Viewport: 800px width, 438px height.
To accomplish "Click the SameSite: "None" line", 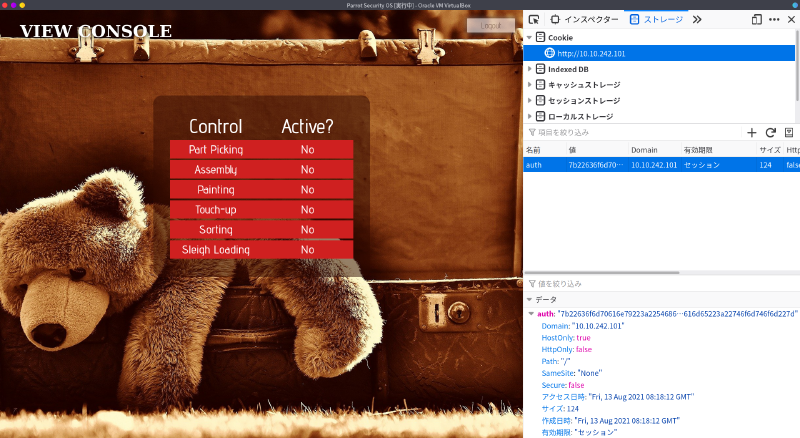I will tap(572, 373).
